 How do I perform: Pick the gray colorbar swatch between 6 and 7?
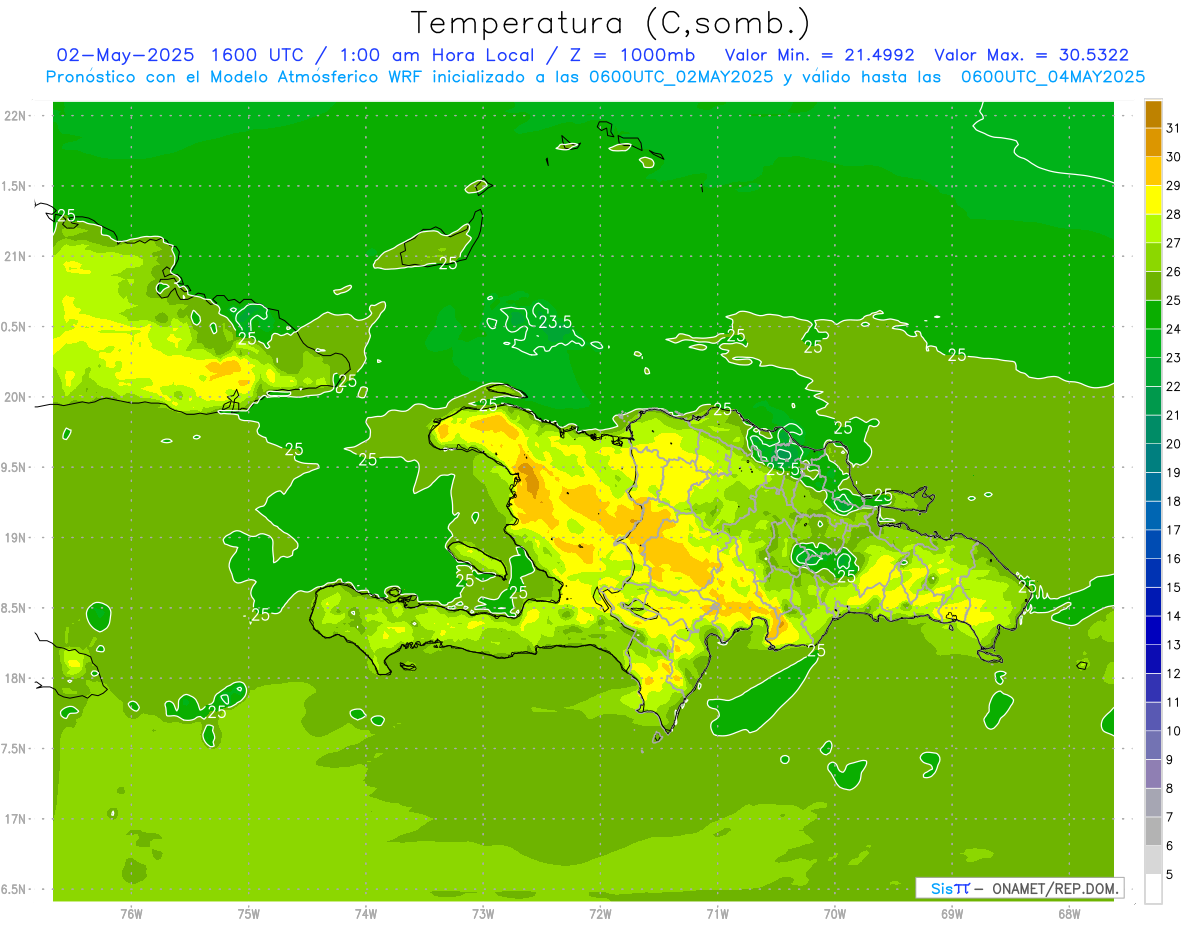click(x=1153, y=831)
